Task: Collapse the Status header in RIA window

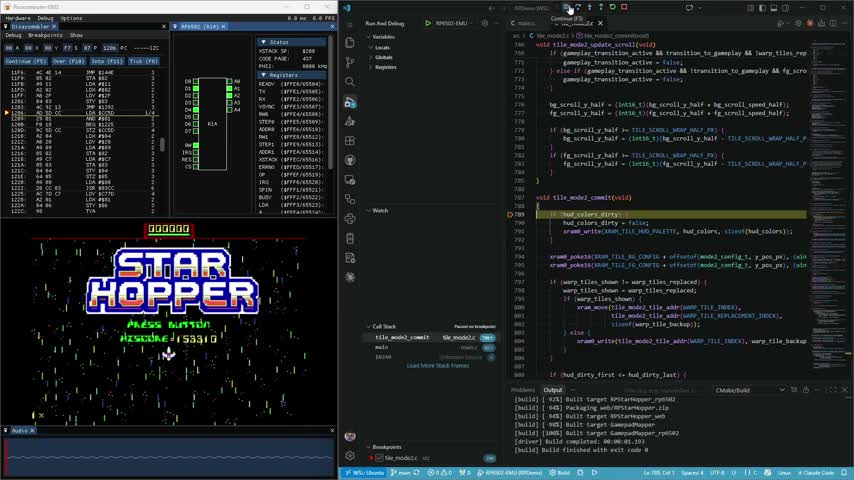Action: click(292, 42)
